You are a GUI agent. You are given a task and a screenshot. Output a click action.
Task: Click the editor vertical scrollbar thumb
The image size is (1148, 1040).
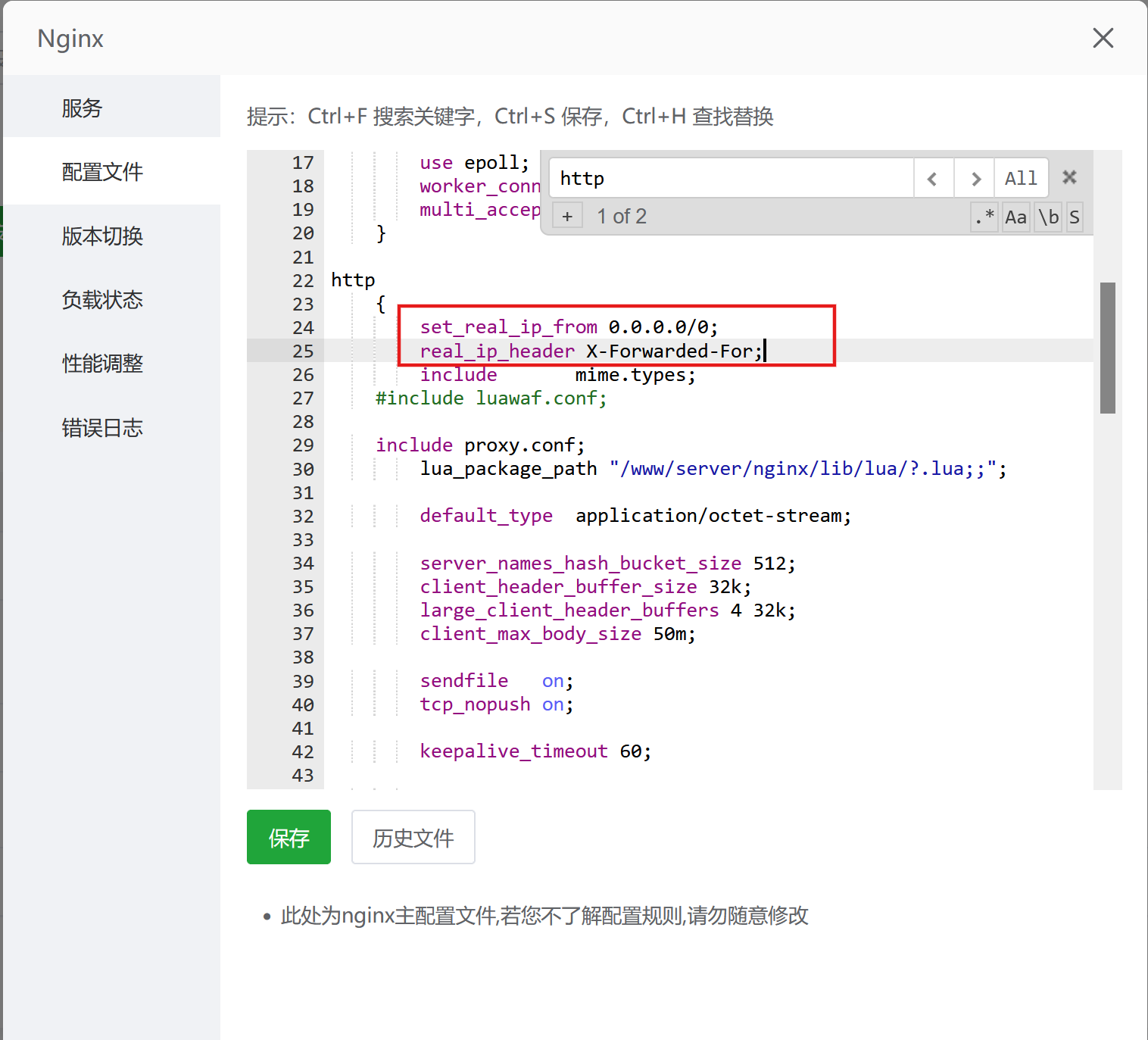(1108, 348)
